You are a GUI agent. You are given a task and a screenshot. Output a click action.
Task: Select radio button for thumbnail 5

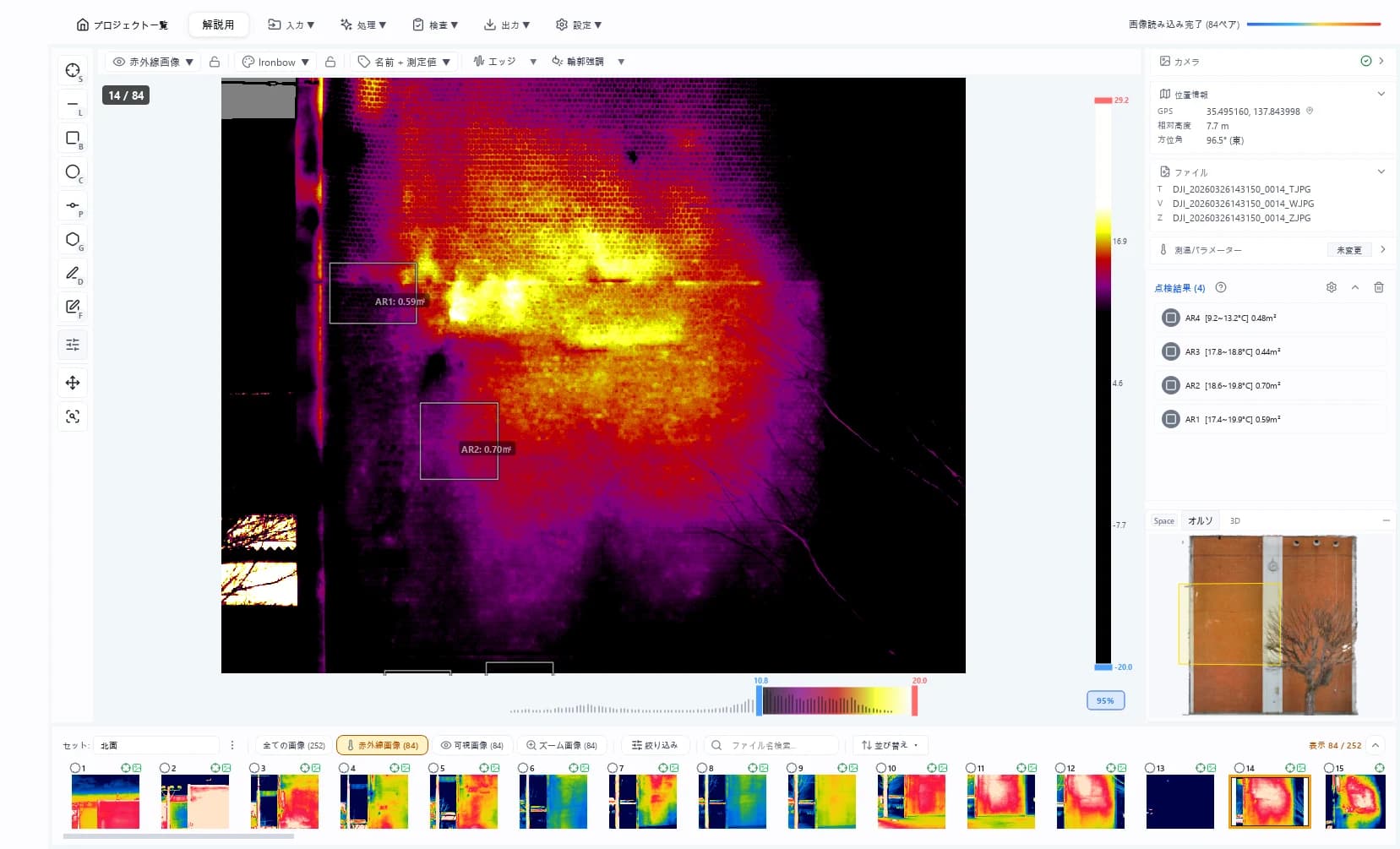pyautogui.click(x=433, y=768)
